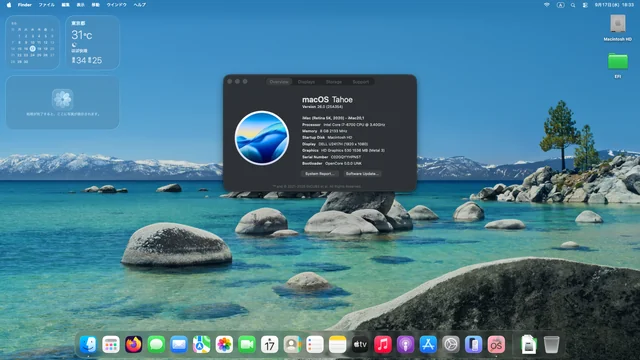The height and width of the screenshot is (360, 640).
Task: Click the macOS Tahoe logo image
Action: click(x=262, y=138)
